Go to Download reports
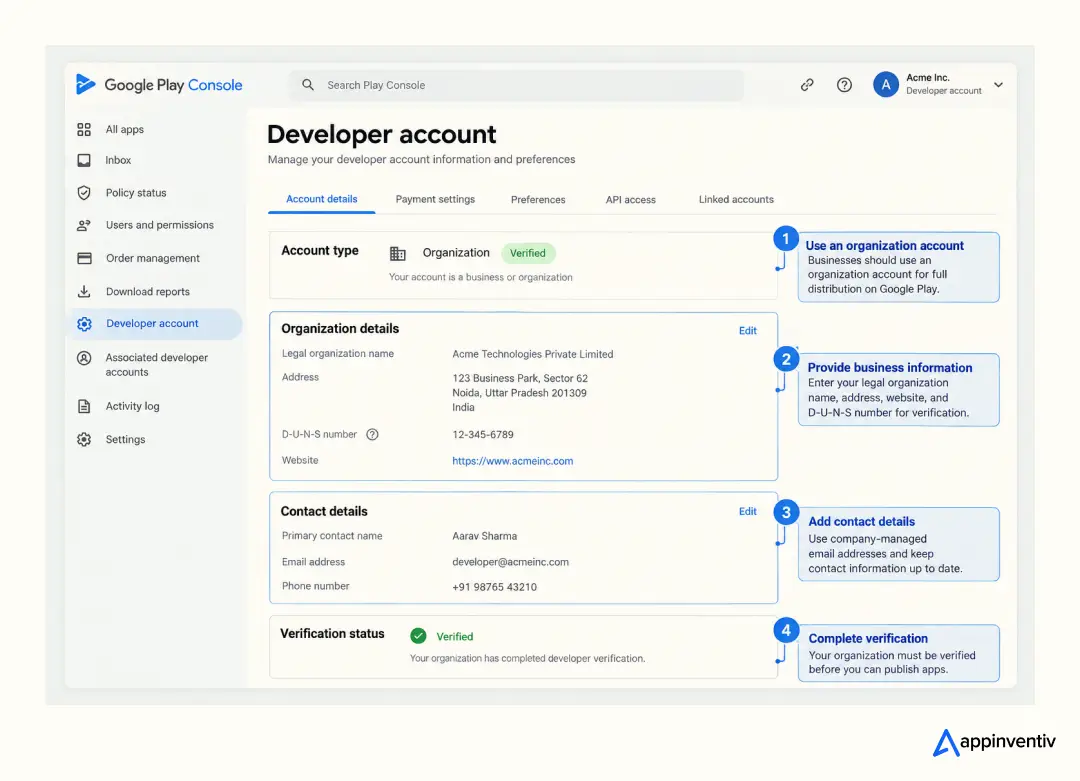Image resolution: width=1080 pixels, height=781 pixels. (147, 291)
